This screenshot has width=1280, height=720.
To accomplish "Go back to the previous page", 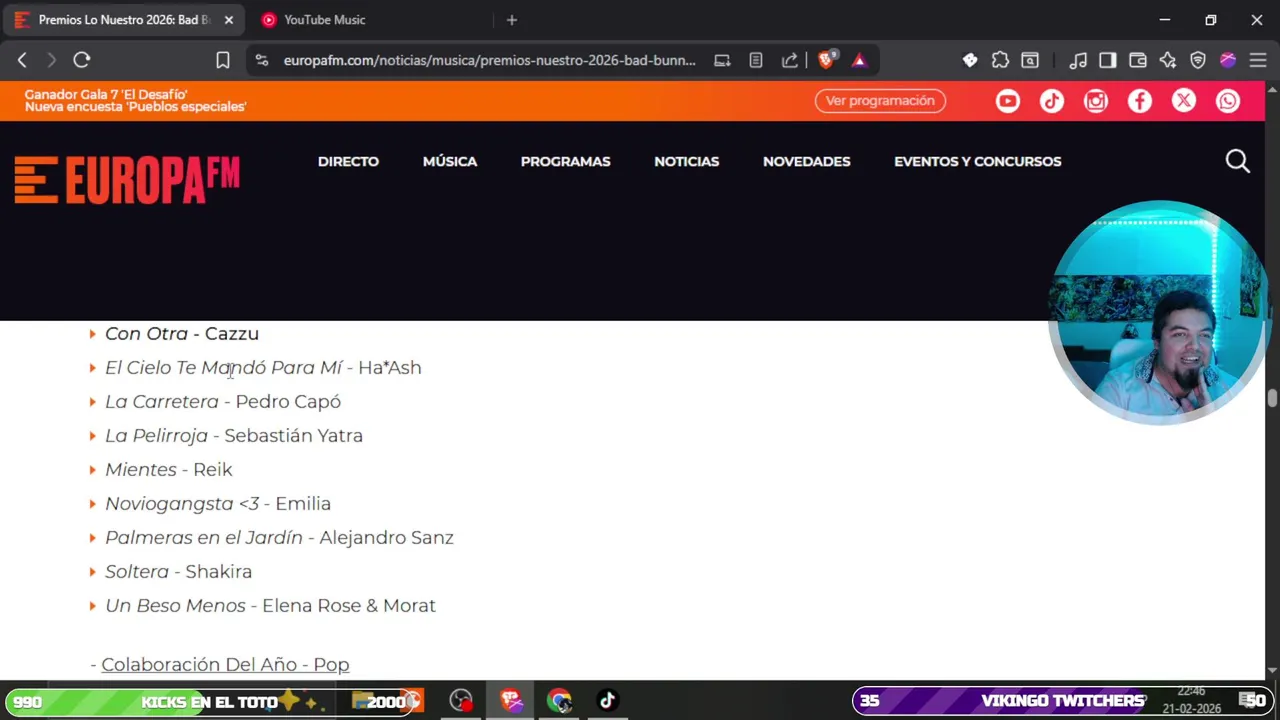I will (x=22, y=60).
